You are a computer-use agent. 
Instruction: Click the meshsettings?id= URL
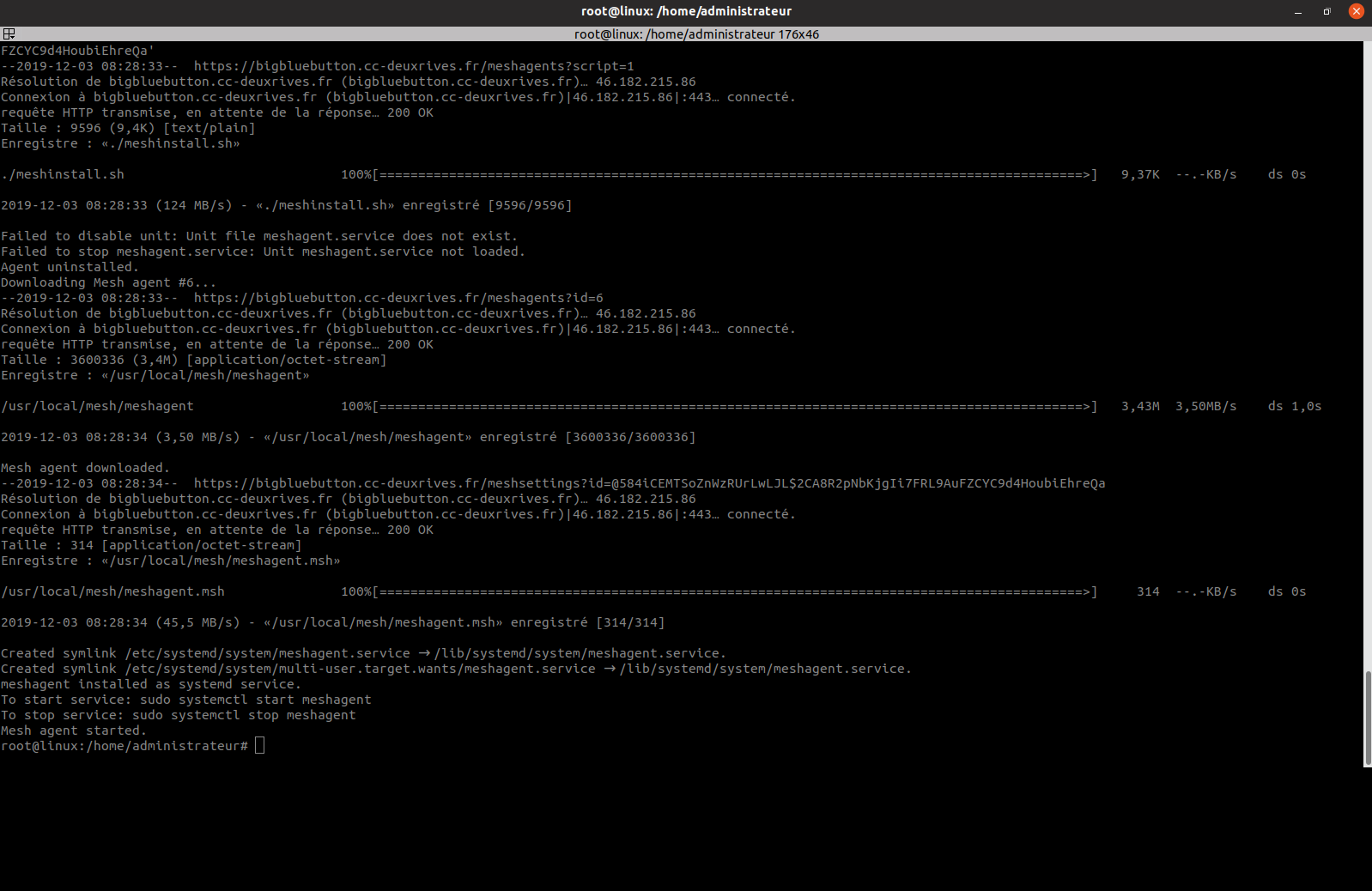pos(649,483)
